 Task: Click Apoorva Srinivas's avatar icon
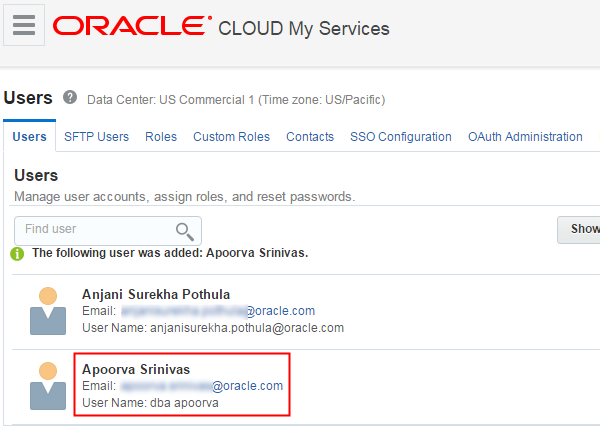48,385
